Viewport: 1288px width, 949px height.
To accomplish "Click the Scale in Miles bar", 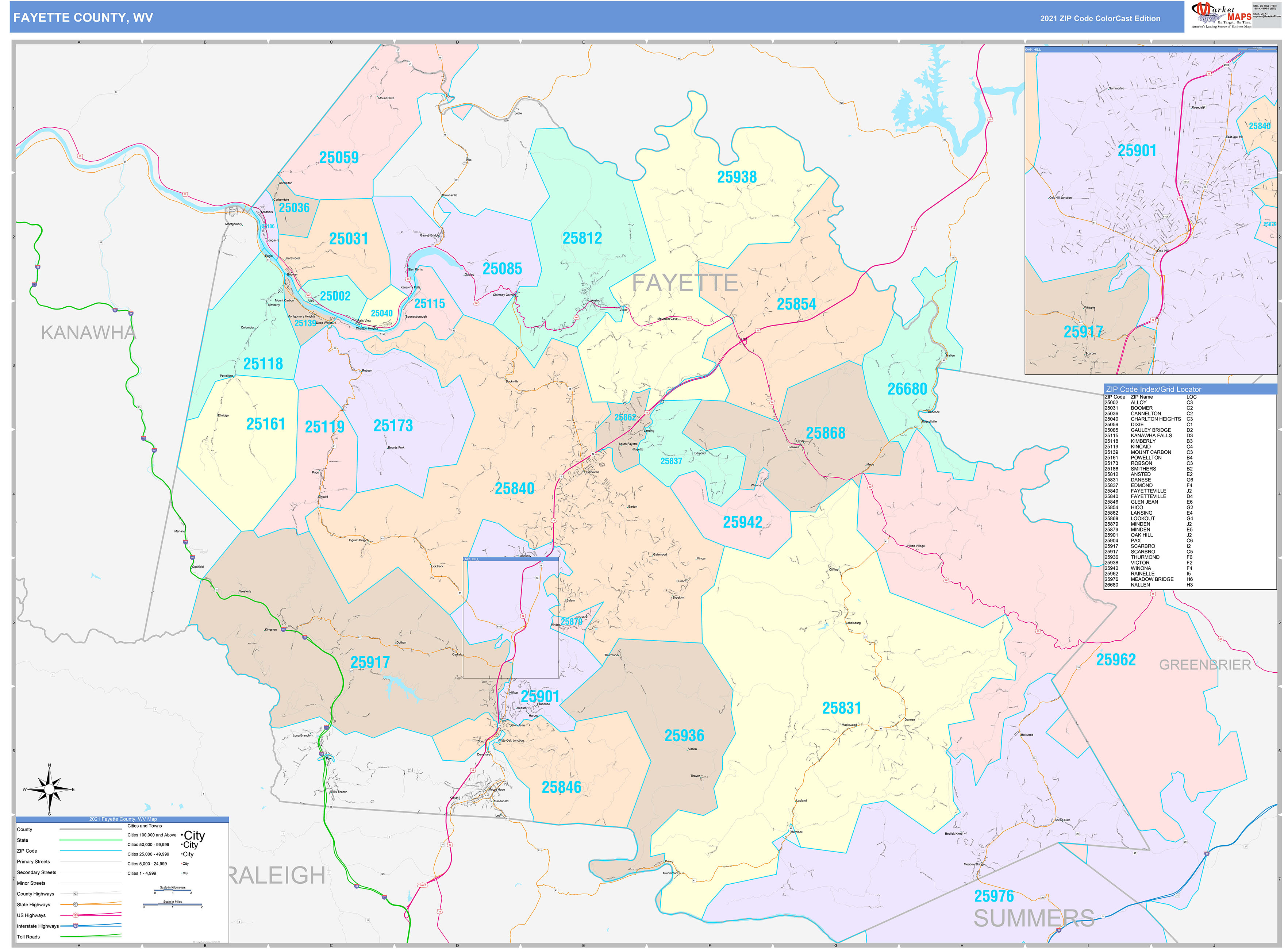I will click(x=172, y=905).
